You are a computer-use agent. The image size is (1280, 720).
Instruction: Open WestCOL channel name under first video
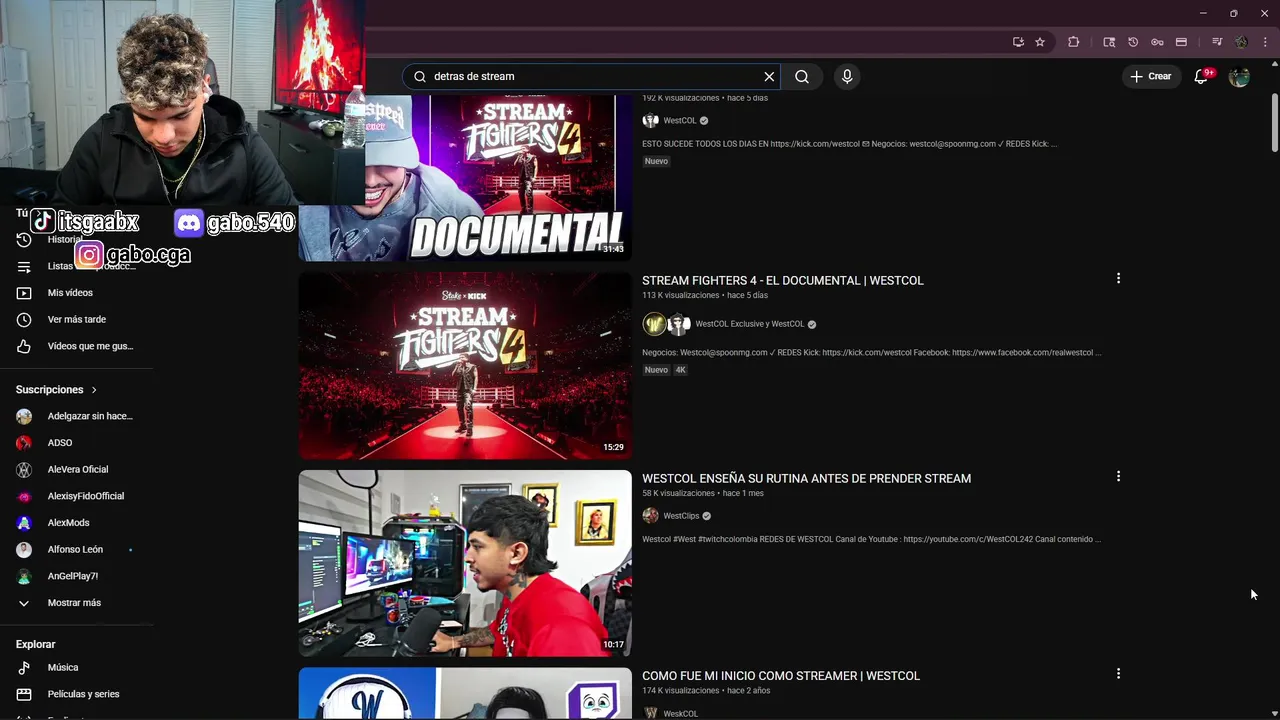coord(679,121)
